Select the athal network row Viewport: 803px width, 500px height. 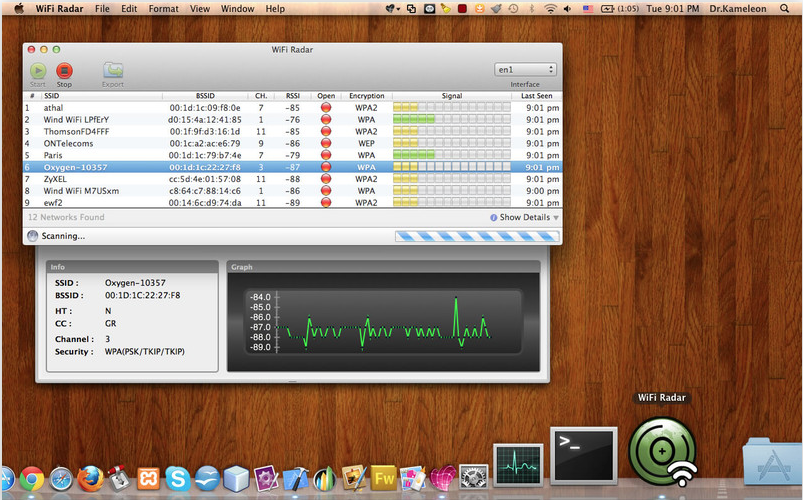click(x=292, y=108)
